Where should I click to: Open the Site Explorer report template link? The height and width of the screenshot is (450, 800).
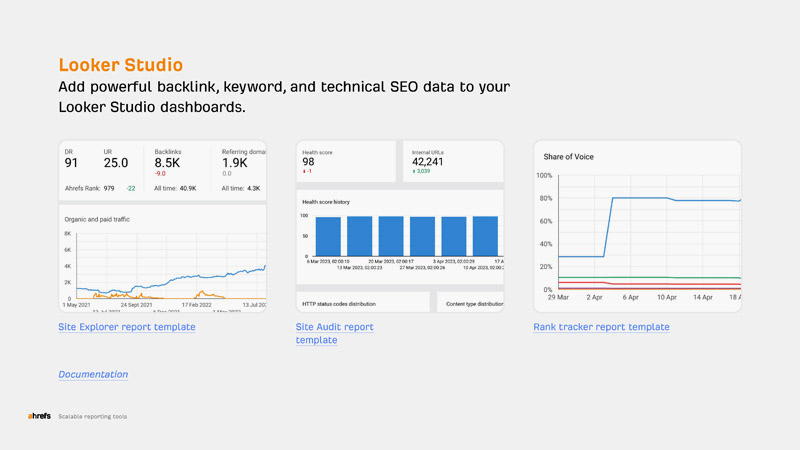(127, 327)
